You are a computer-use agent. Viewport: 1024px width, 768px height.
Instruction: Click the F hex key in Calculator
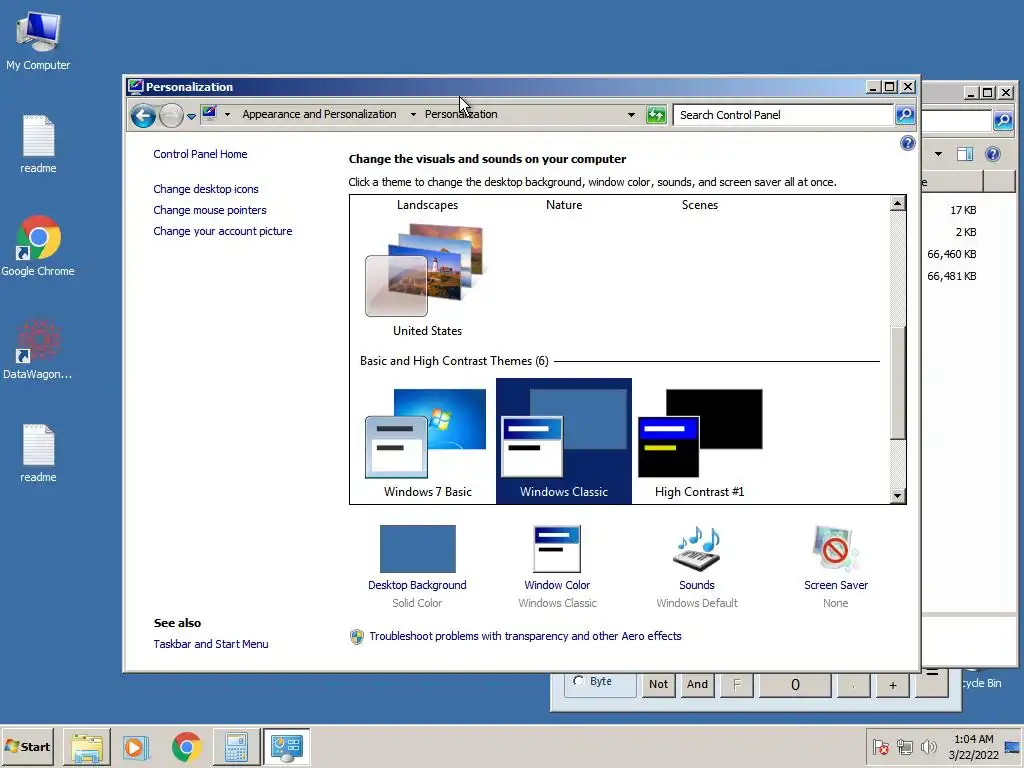click(x=737, y=684)
